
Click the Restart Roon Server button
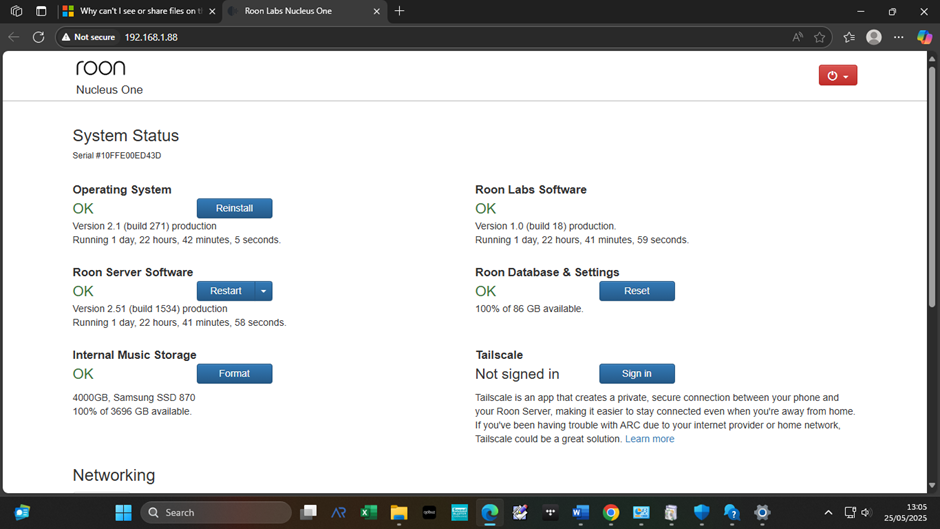pyautogui.click(x=226, y=291)
